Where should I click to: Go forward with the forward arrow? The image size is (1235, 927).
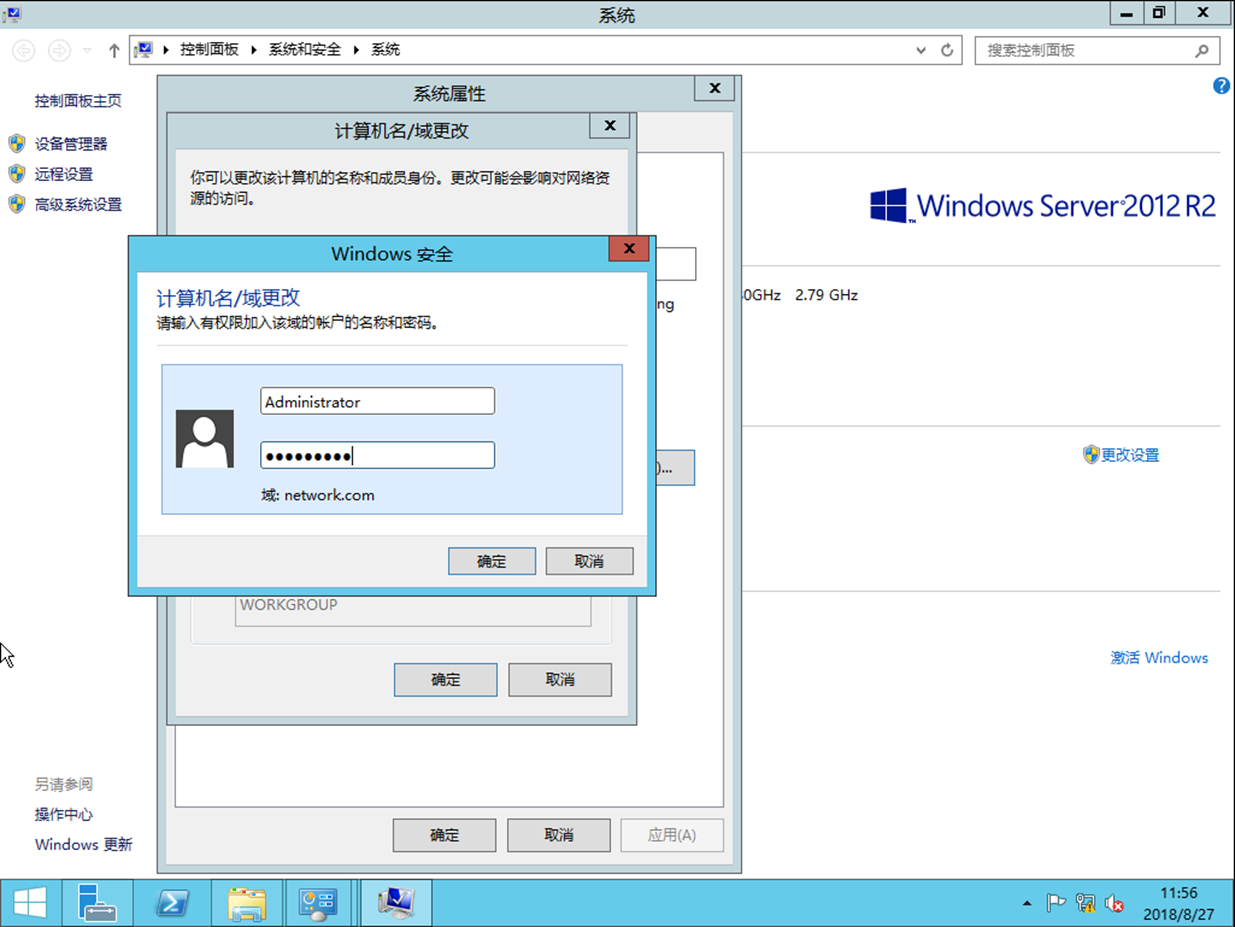59,50
